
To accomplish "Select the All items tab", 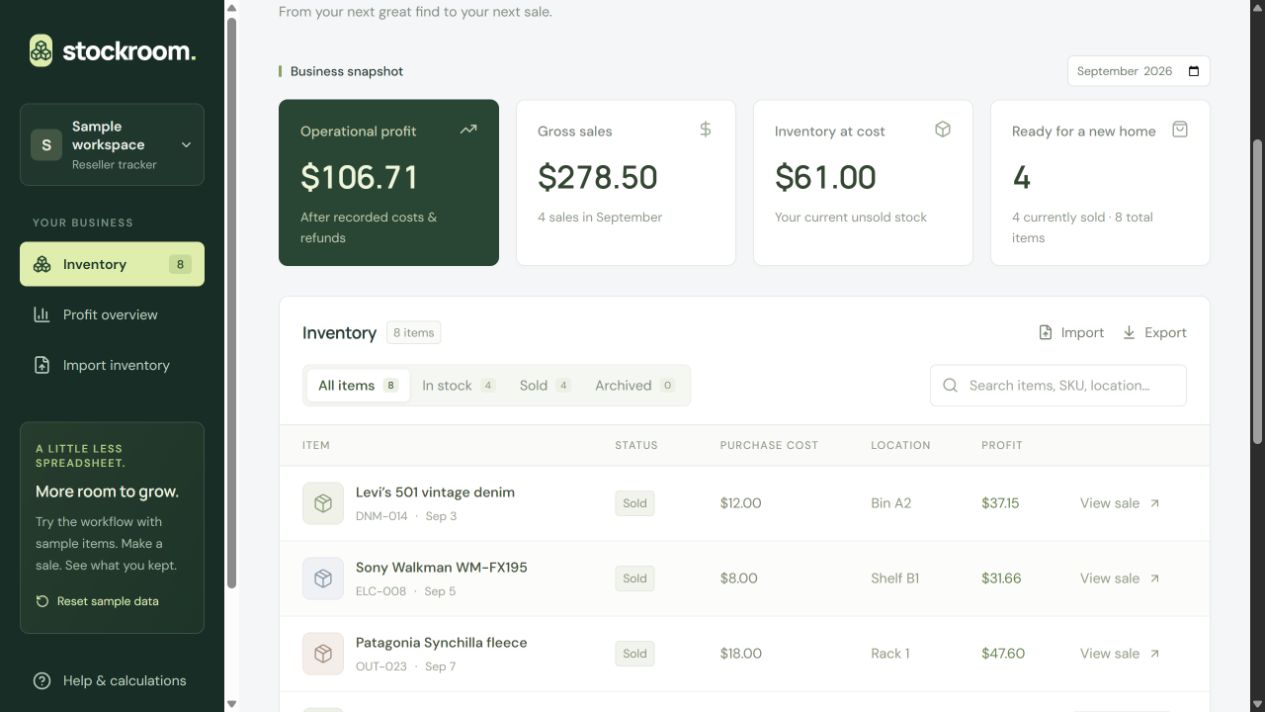I will [x=358, y=385].
